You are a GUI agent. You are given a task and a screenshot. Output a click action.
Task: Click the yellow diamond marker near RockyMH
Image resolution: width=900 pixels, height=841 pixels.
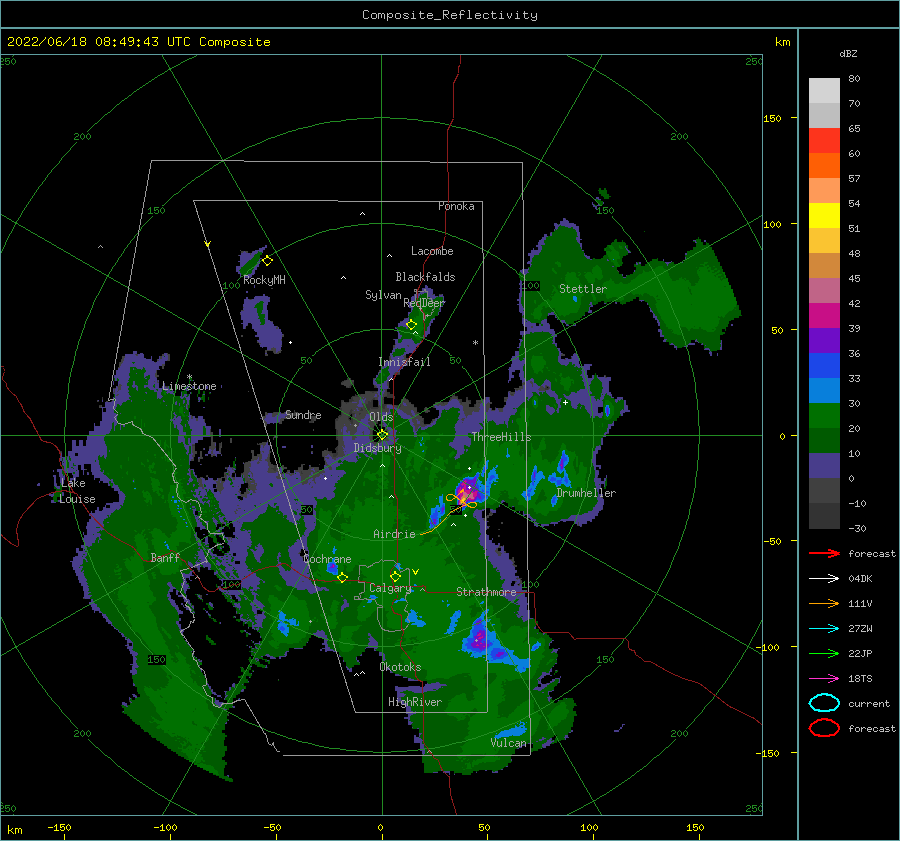coord(267,261)
